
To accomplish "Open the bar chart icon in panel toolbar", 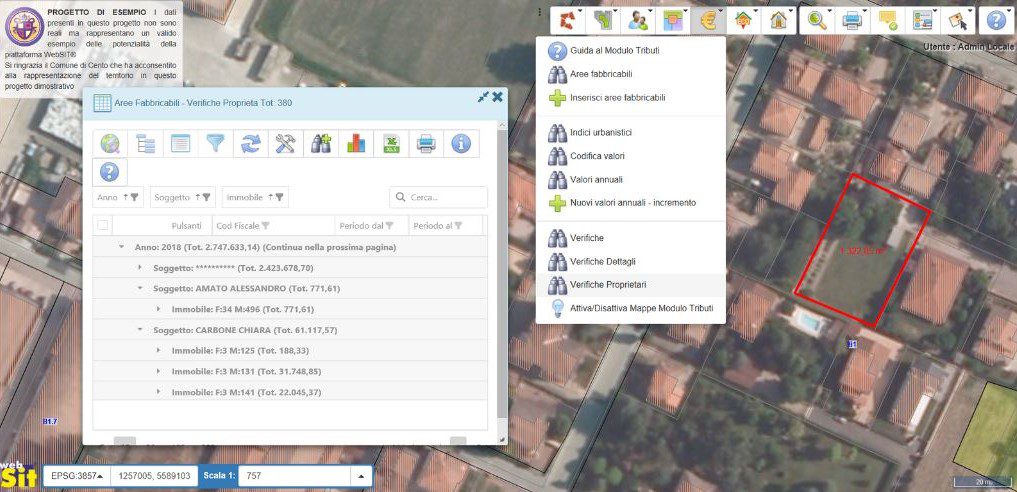I will 356,144.
